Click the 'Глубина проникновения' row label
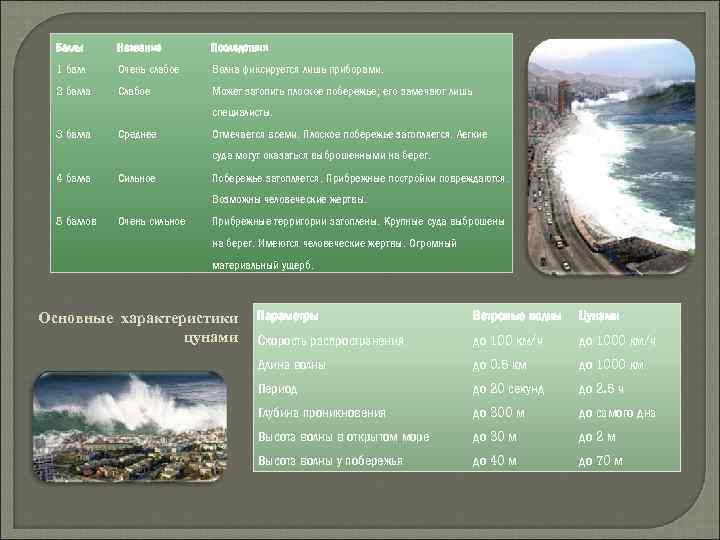The height and width of the screenshot is (540, 720). (x=322, y=413)
